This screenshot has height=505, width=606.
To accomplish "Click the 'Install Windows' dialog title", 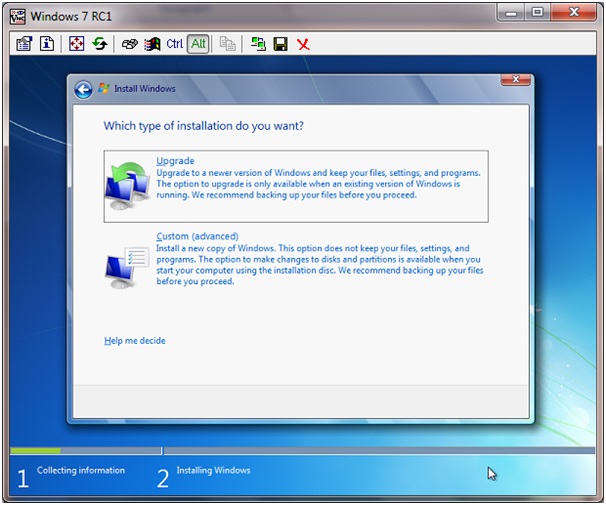I will [x=145, y=88].
